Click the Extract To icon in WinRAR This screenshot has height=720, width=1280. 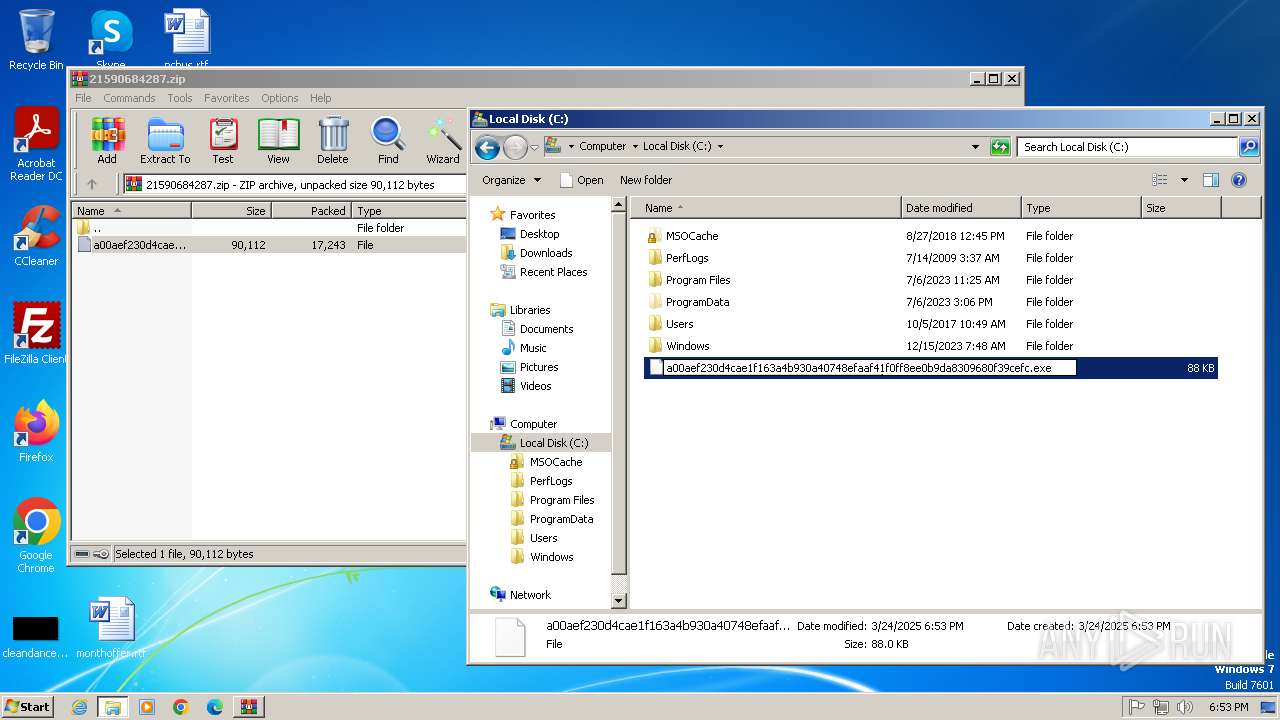click(x=165, y=141)
